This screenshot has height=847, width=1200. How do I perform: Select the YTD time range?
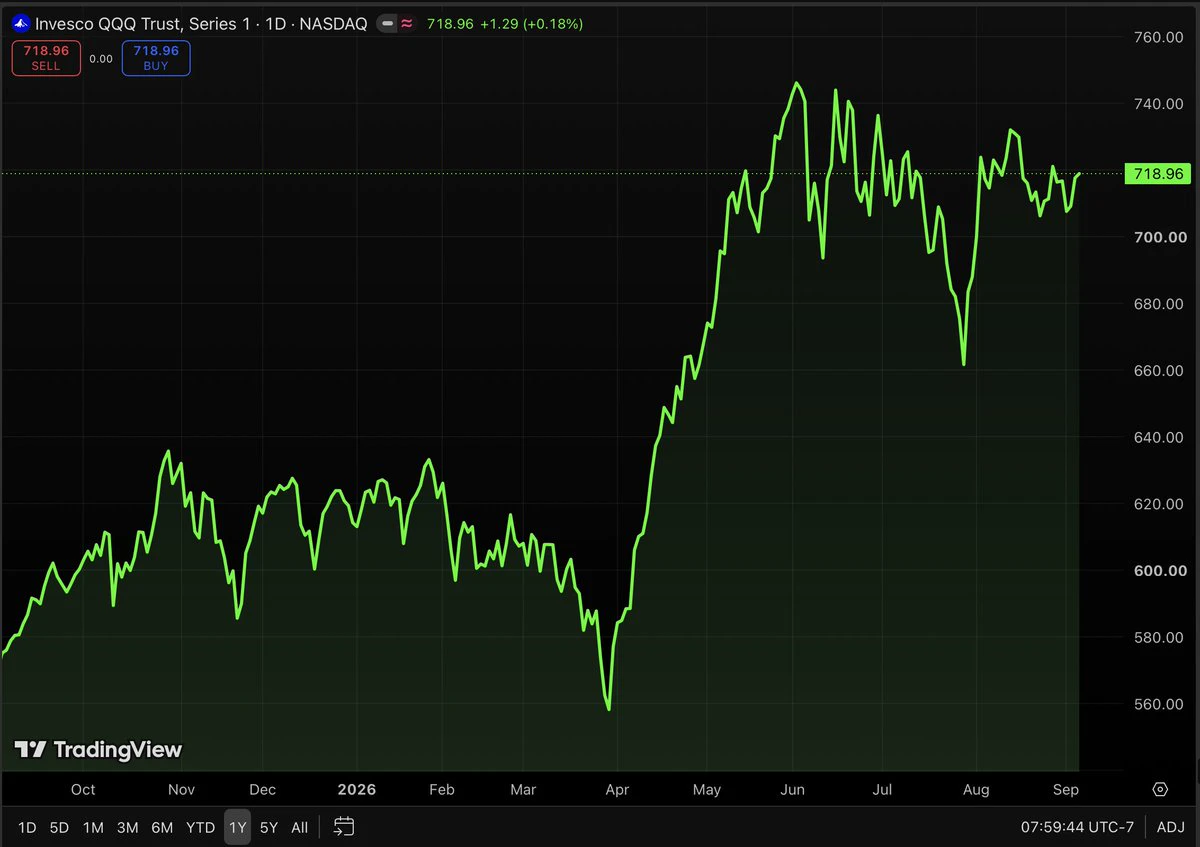click(201, 827)
